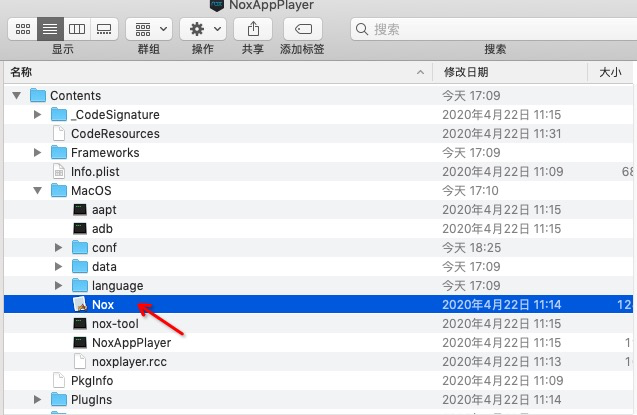Select the _CodeSignature folder name
The height and width of the screenshot is (415, 637).
[x=115, y=115]
